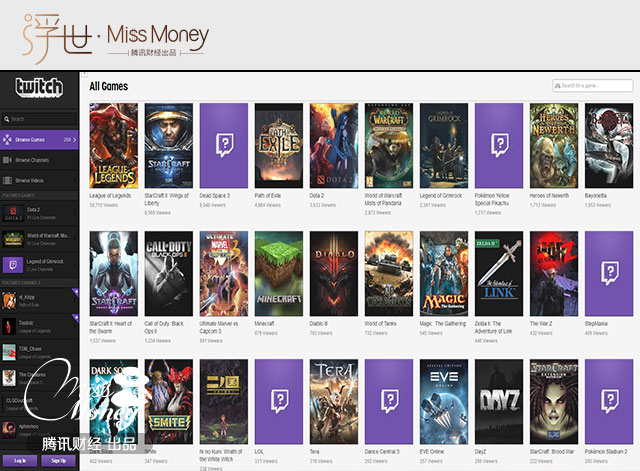Screen dimensions: 640x471
Task: Open Magic The Gathering cover
Action: tap(444, 273)
